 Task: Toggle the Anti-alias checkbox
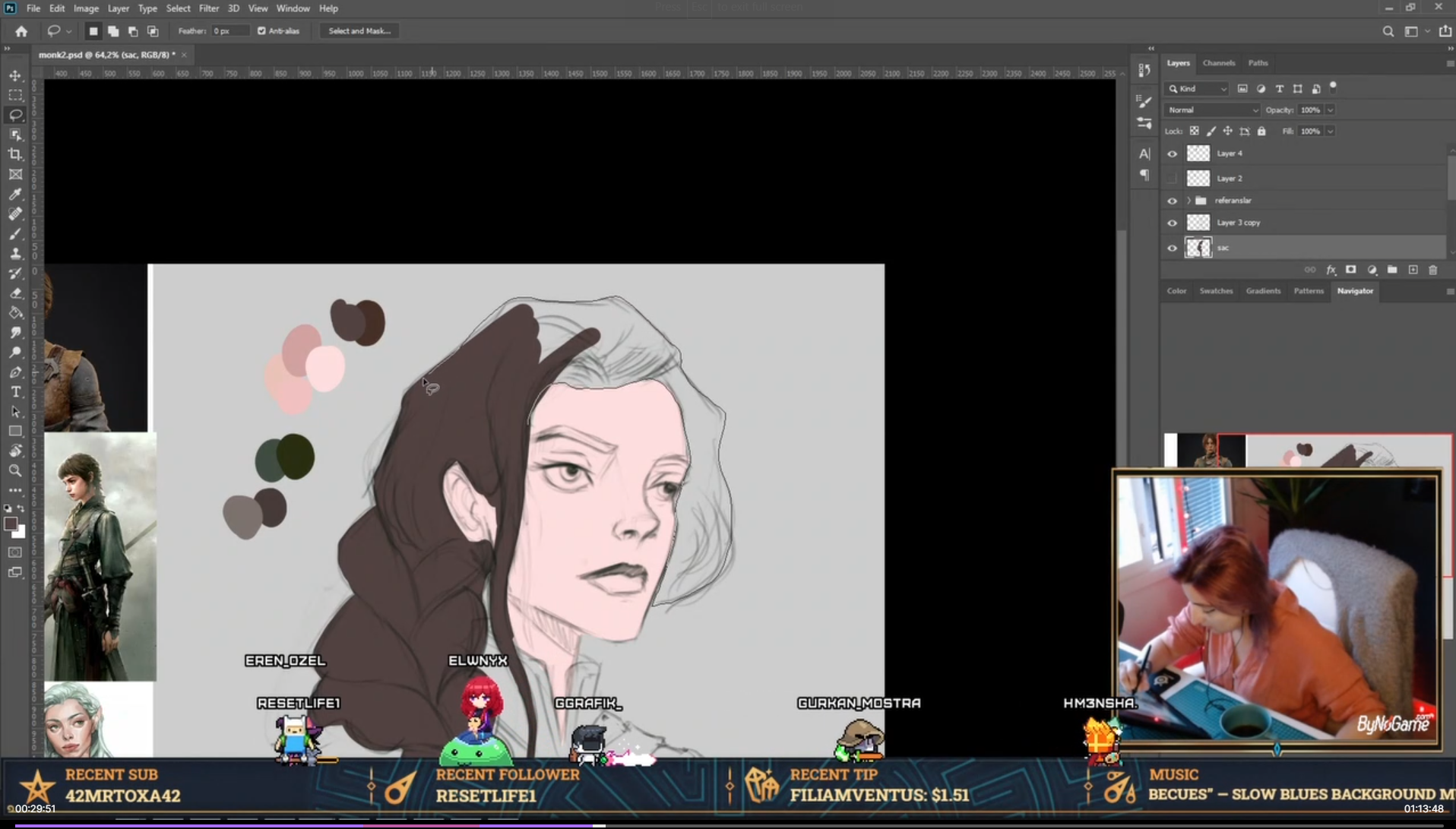pyautogui.click(x=261, y=31)
